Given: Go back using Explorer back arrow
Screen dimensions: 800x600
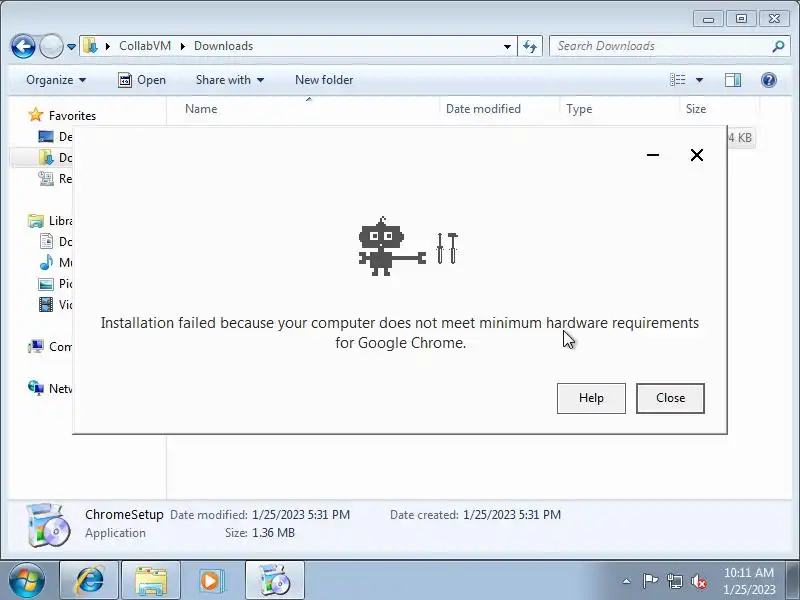Looking at the screenshot, I should pyautogui.click(x=23, y=46).
